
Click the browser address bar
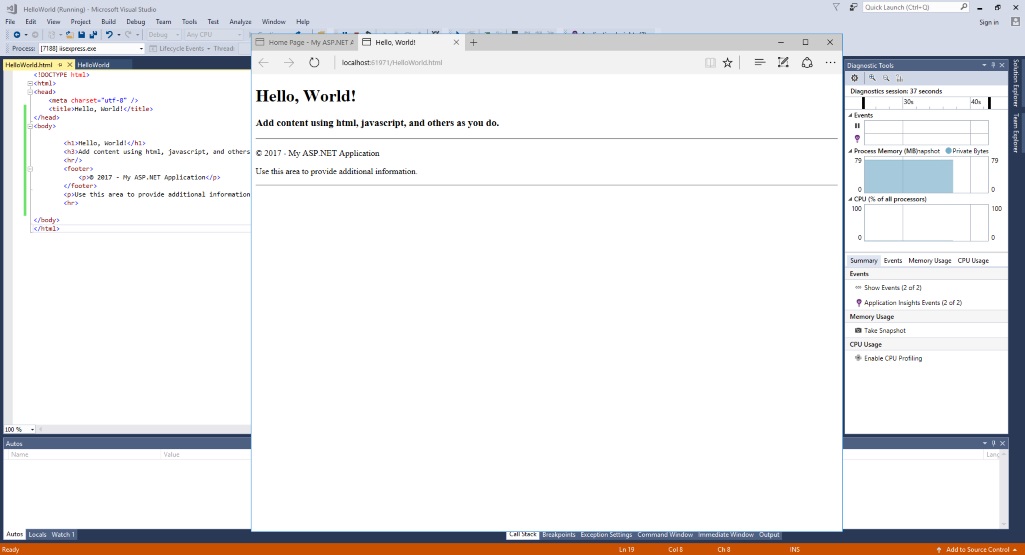tap(500, 62)
